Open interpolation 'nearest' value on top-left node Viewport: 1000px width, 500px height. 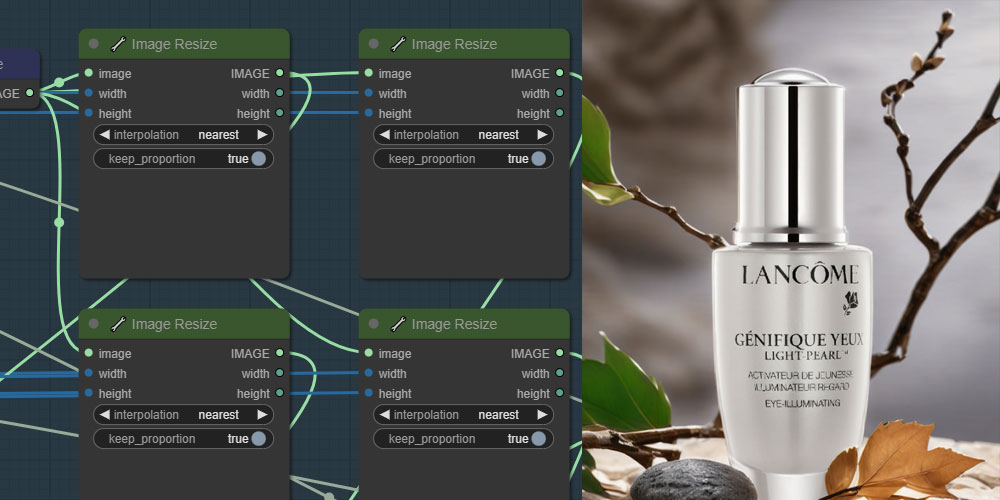point(219,135)
